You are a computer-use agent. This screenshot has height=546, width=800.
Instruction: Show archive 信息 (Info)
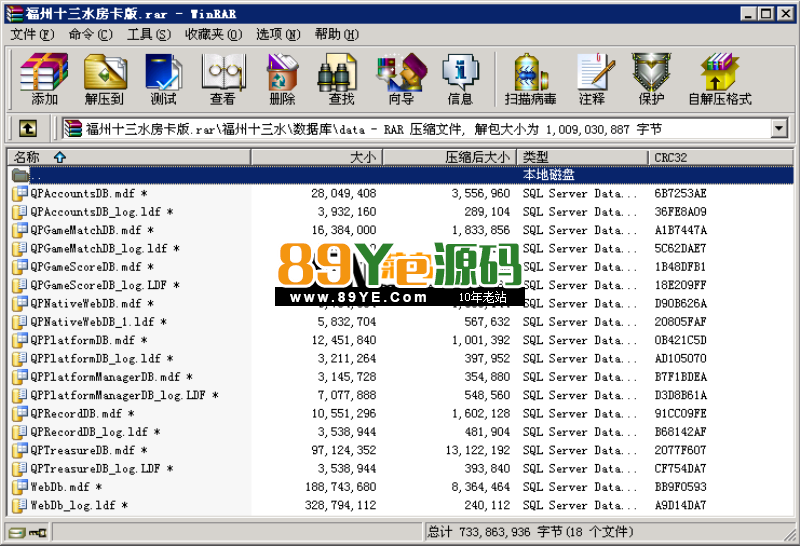click(x=460, y=79)
